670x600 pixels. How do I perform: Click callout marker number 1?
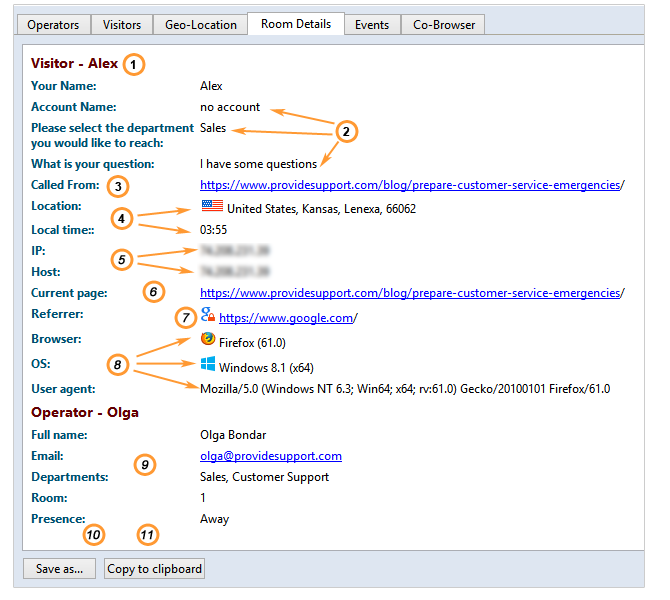tap(134, 64)
